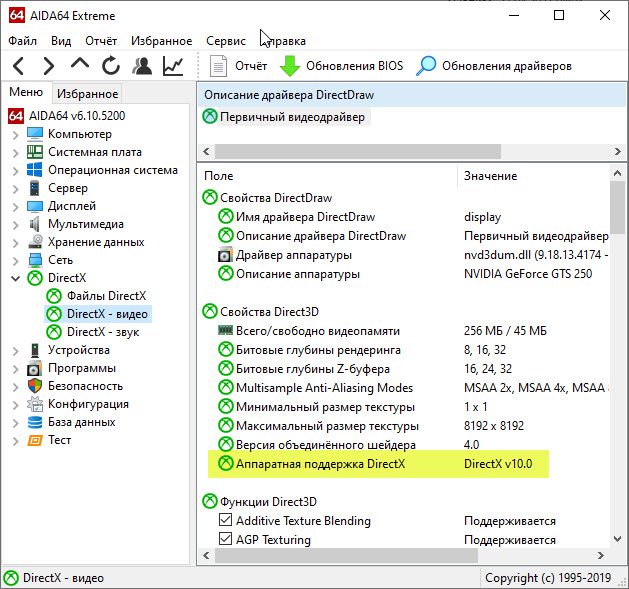This screenshot has height=589, width=629.
Task: Switch to the Избранное sidebar tab
Action: point(87,94)
